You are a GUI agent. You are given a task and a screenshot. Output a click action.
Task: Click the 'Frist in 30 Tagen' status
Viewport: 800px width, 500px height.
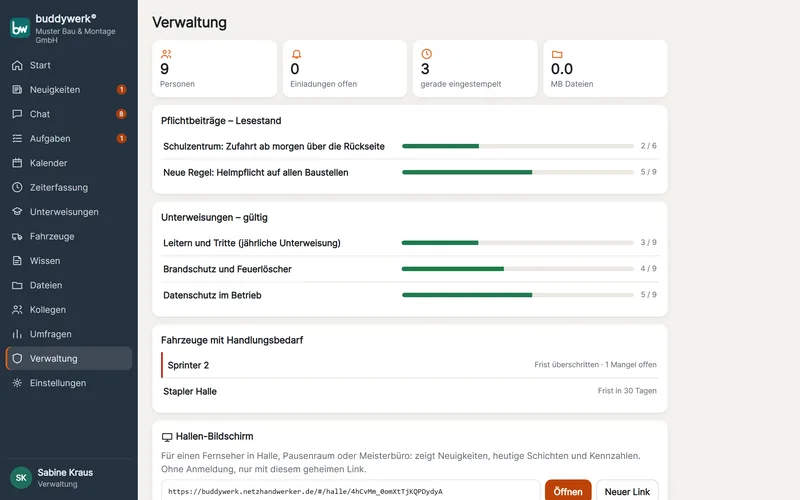click(x=627, y=391)
